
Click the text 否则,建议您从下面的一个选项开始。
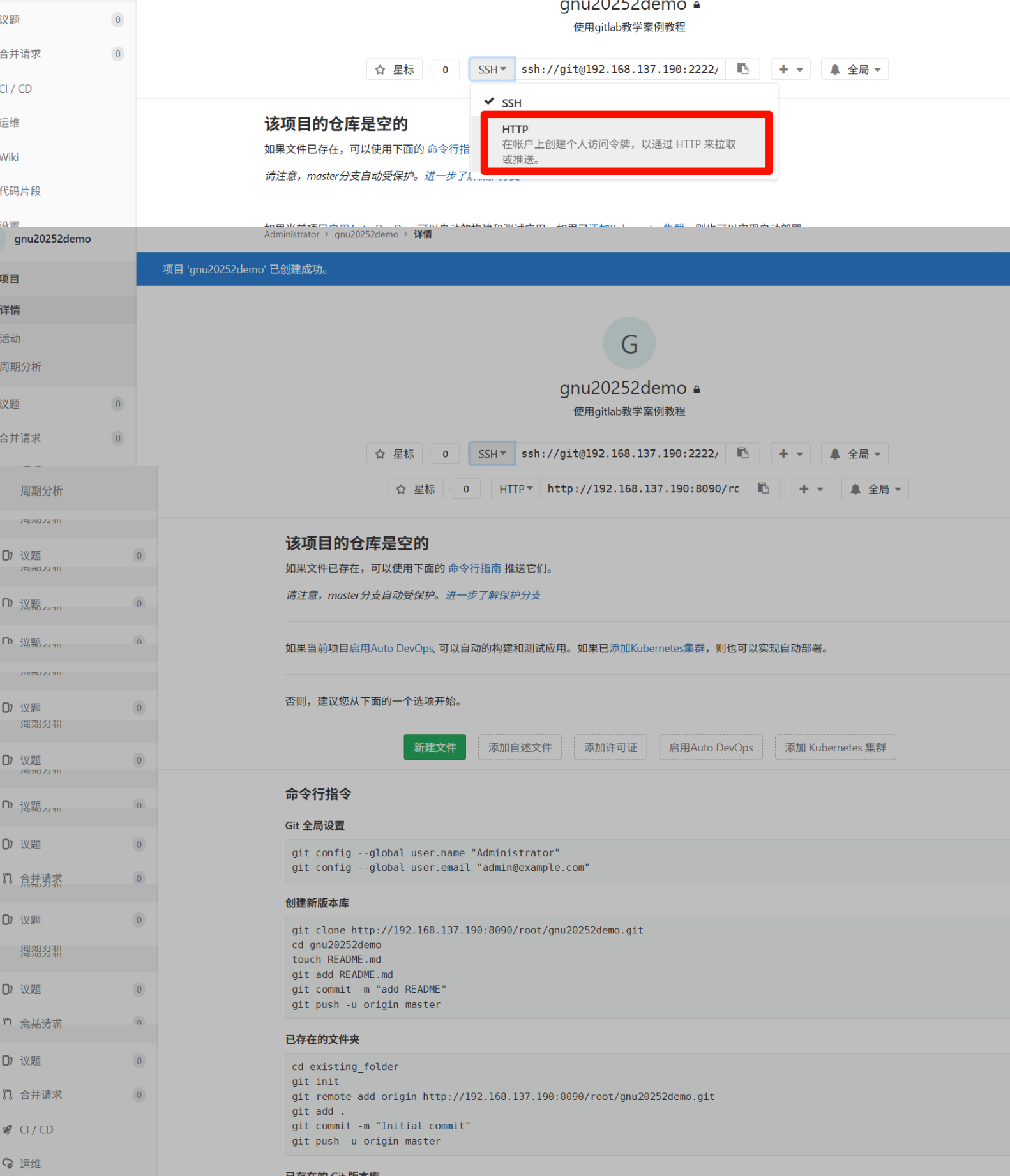(373, 701)
